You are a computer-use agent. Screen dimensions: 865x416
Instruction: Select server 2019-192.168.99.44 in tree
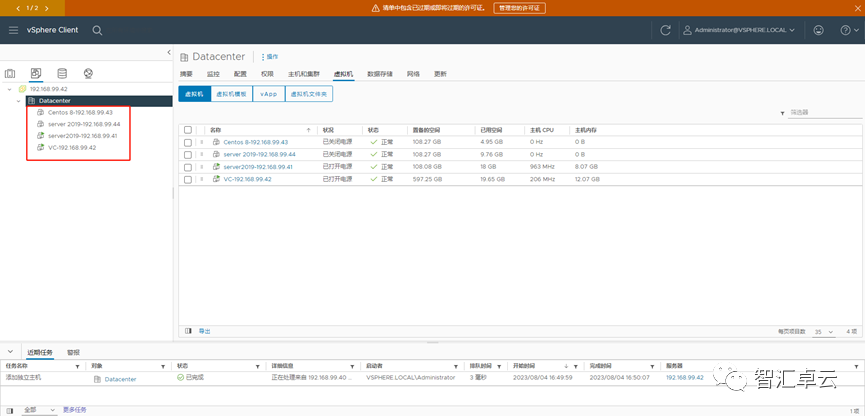tap(84, 124)
